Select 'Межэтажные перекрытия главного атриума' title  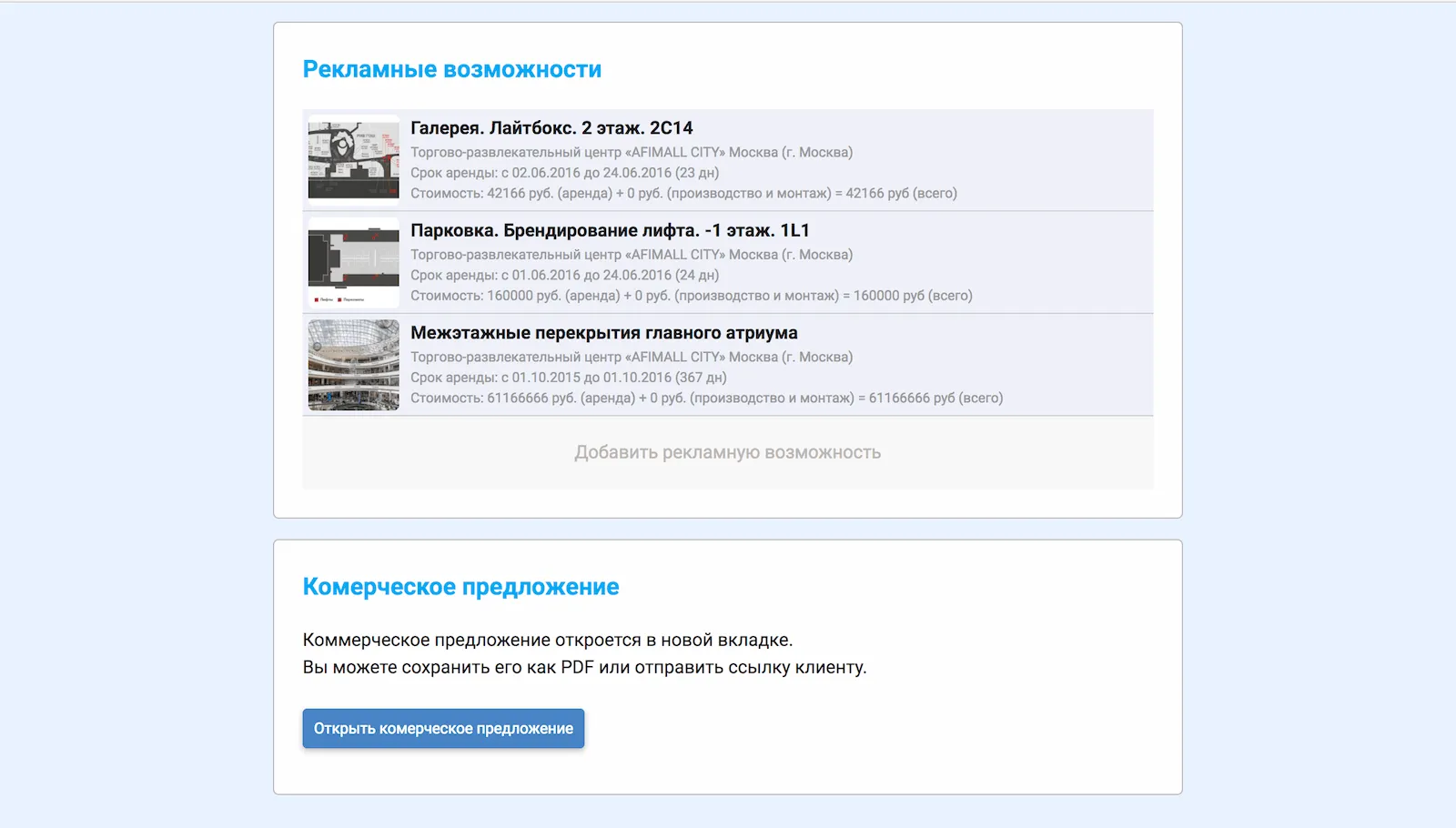tap(603, 333)
